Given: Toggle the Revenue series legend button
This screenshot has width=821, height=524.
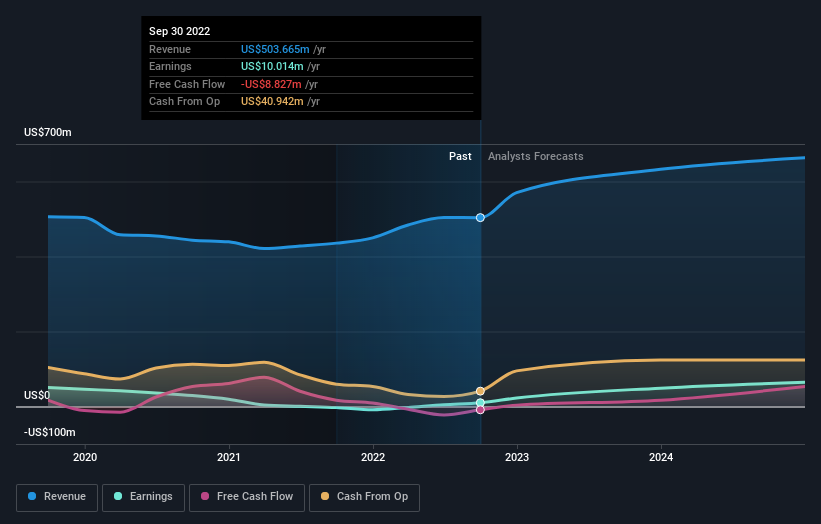Looking at the screenshot, I should pos(57,497).
